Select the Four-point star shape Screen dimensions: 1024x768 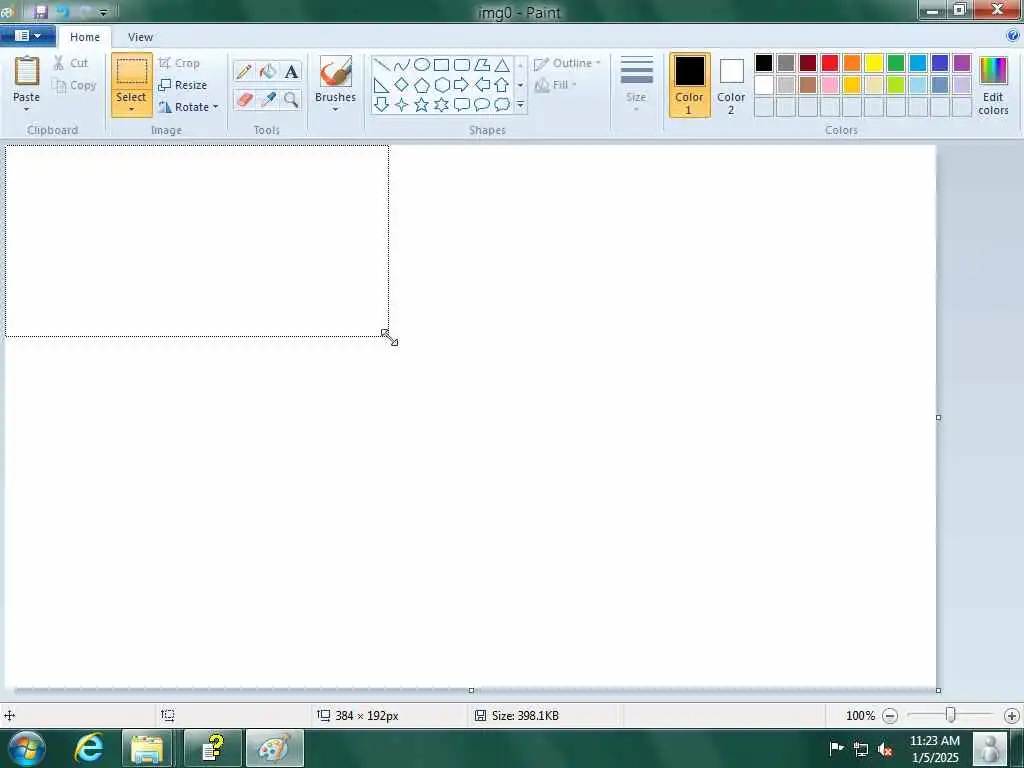click(x=402, y=104)
